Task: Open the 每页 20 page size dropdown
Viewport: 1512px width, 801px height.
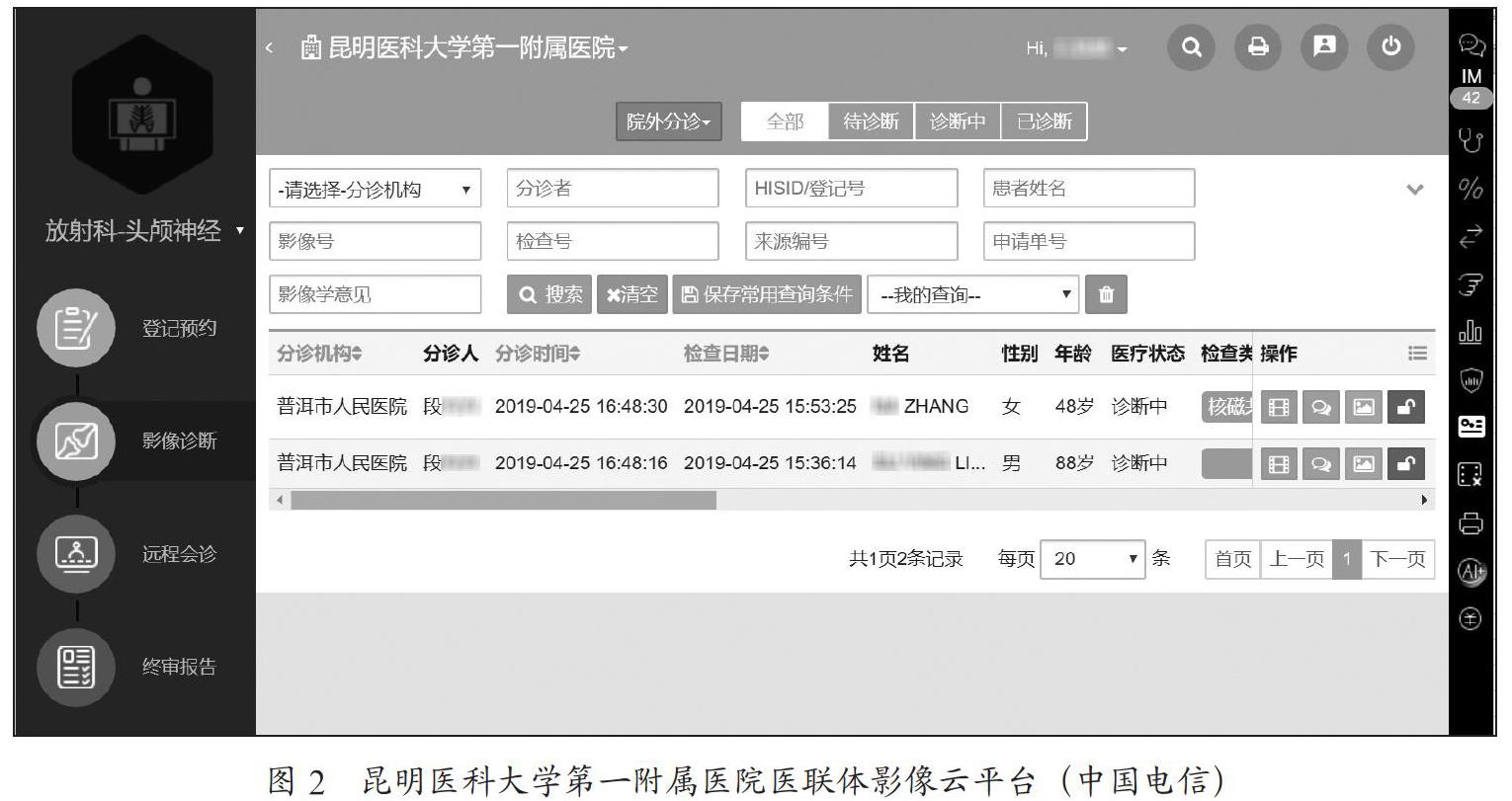Action: pyautogui.click(x=1093, y=559)
